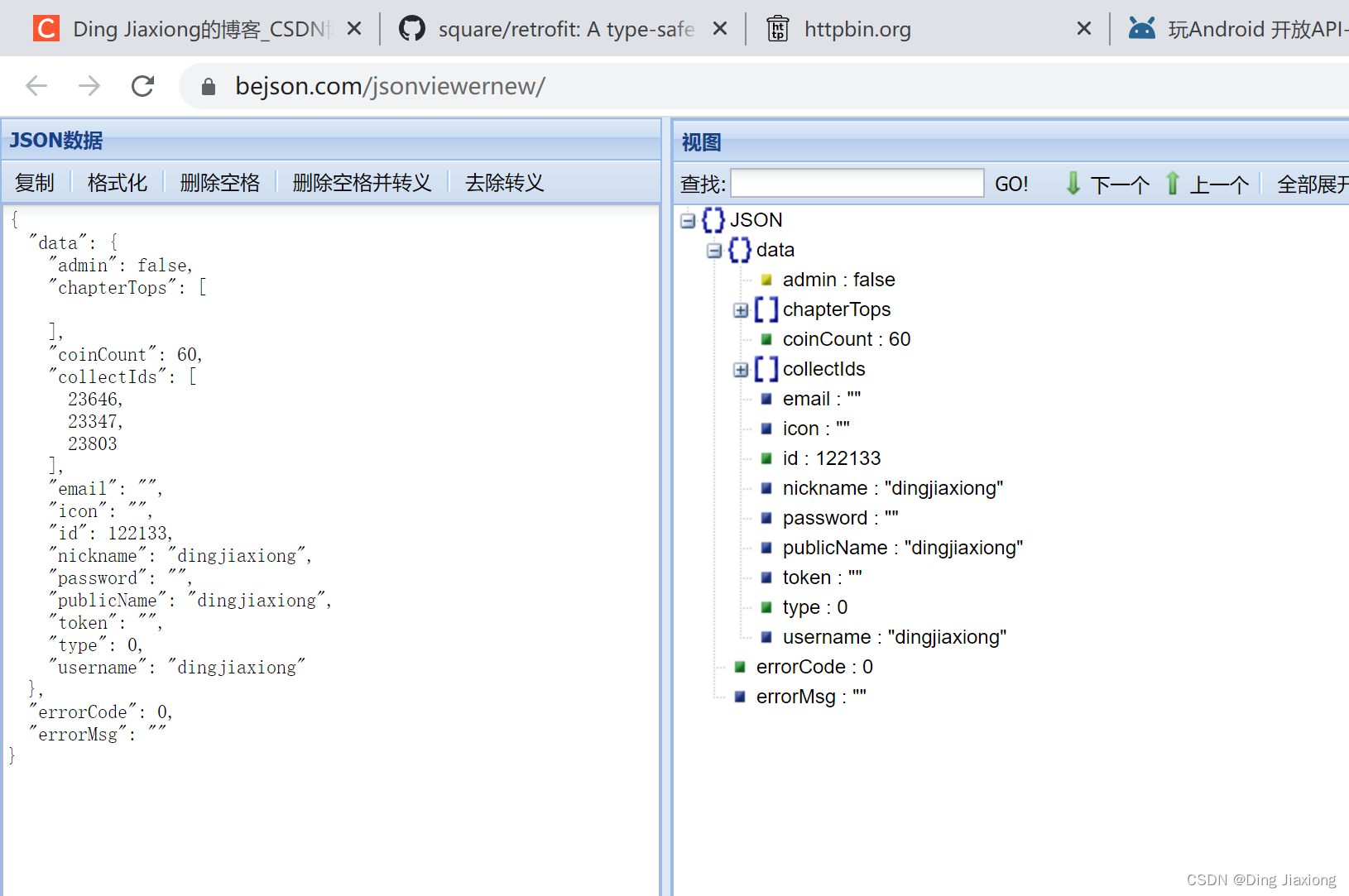Image resolution: width=1349 pixels, height=896 pixels.
Task: Click the CSDN tab favicon
Action: pos(46,29)
